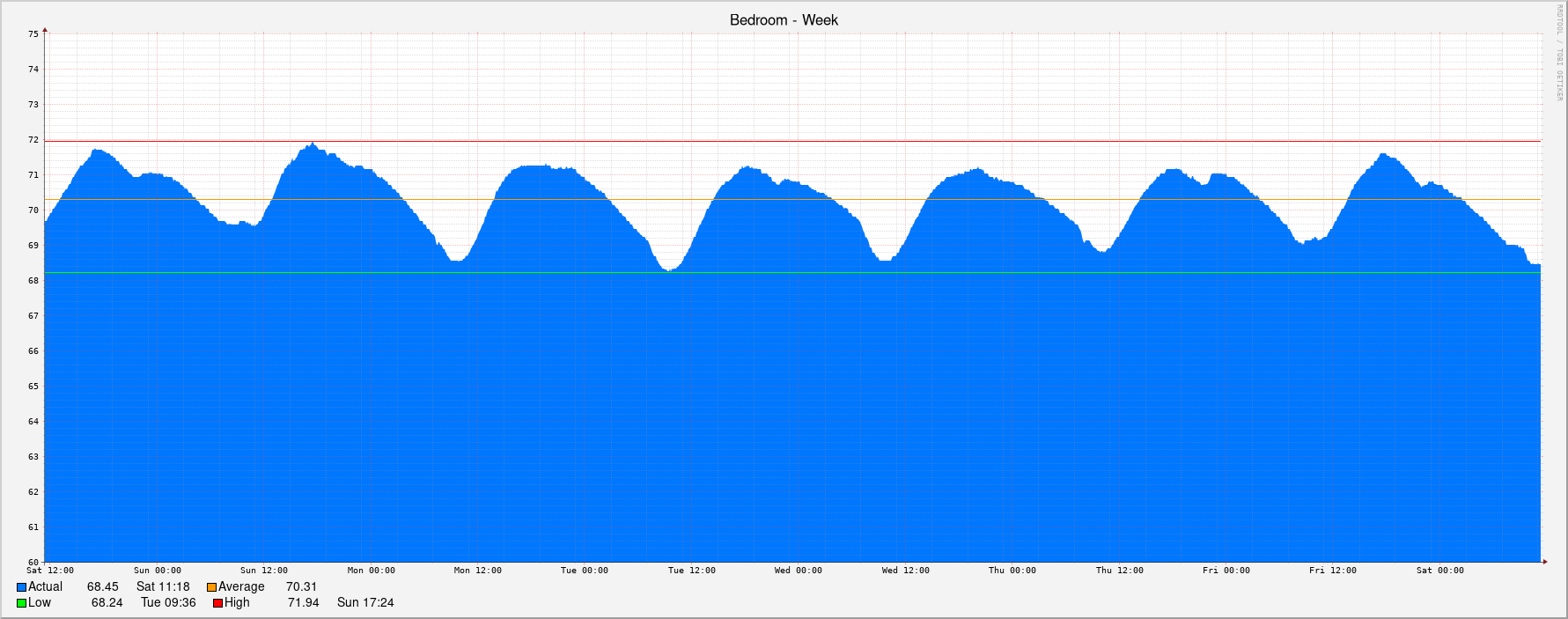Select the "Wed 00:00" x-axis label
This screenshot has width=1568, height=619.
tap(799, 571)
